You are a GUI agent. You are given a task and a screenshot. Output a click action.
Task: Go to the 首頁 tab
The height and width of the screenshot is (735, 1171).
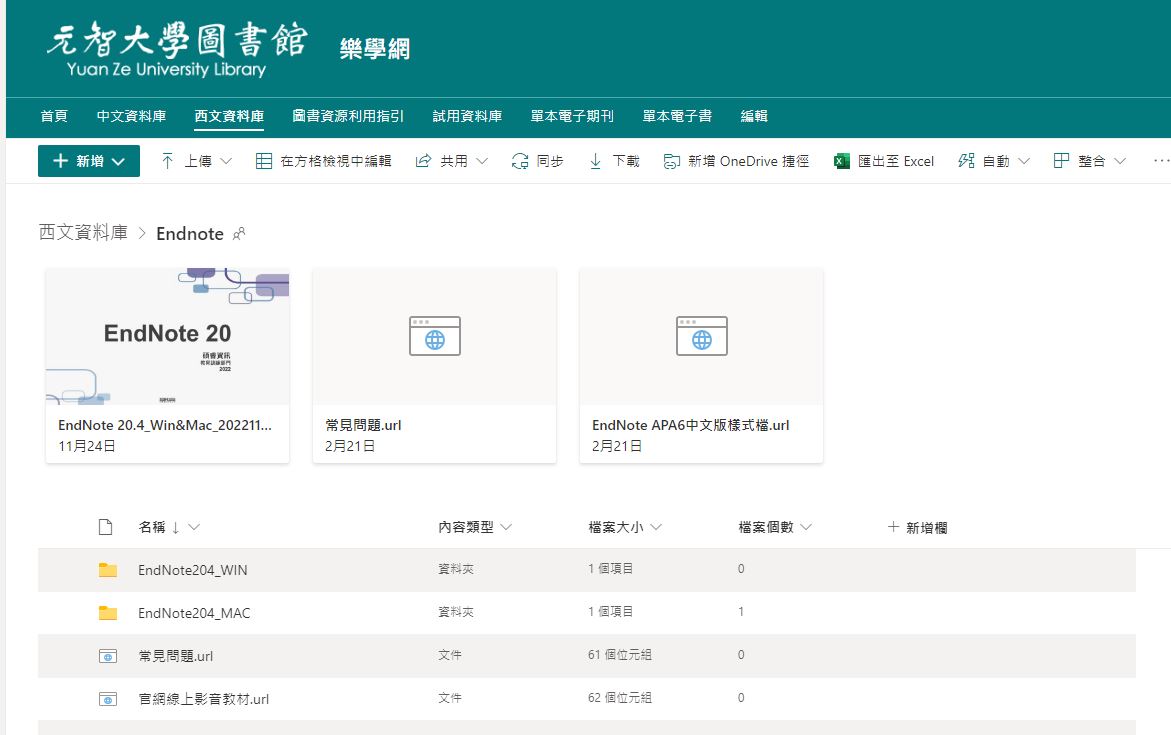click(x=54, y=116)
